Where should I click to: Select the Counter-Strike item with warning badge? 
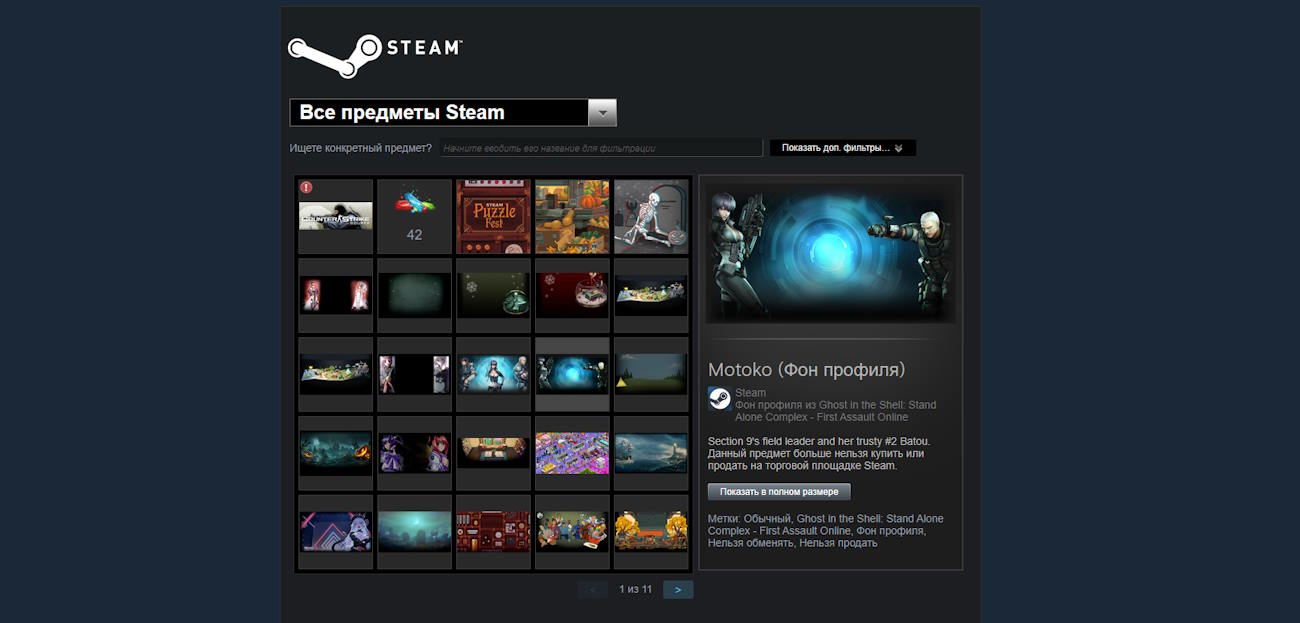coord(336,216)
